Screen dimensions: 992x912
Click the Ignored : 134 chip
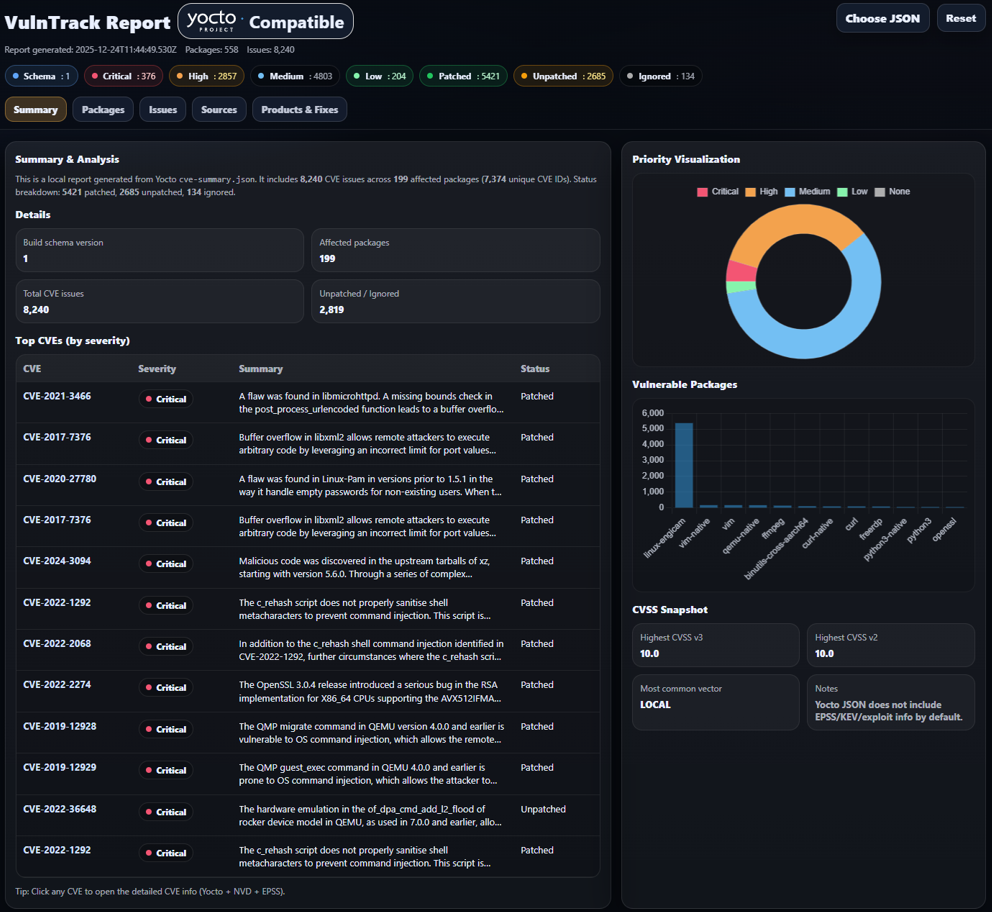(660, 76)
